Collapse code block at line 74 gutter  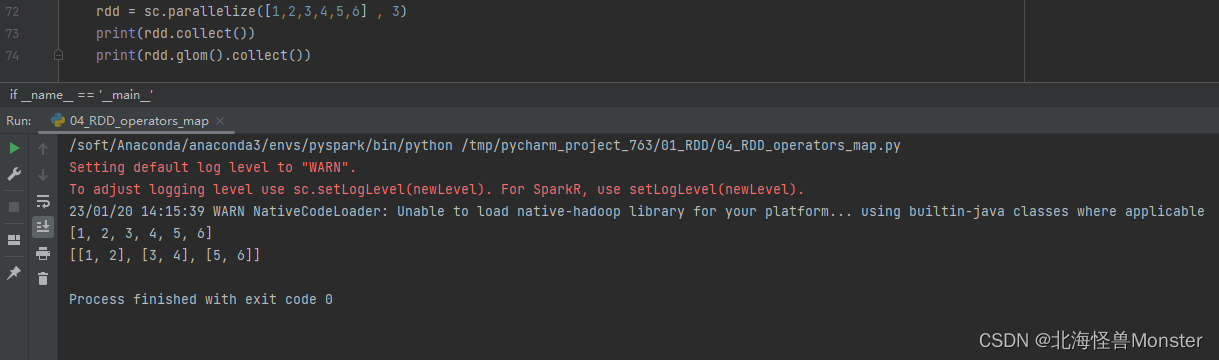pos(59,56)
